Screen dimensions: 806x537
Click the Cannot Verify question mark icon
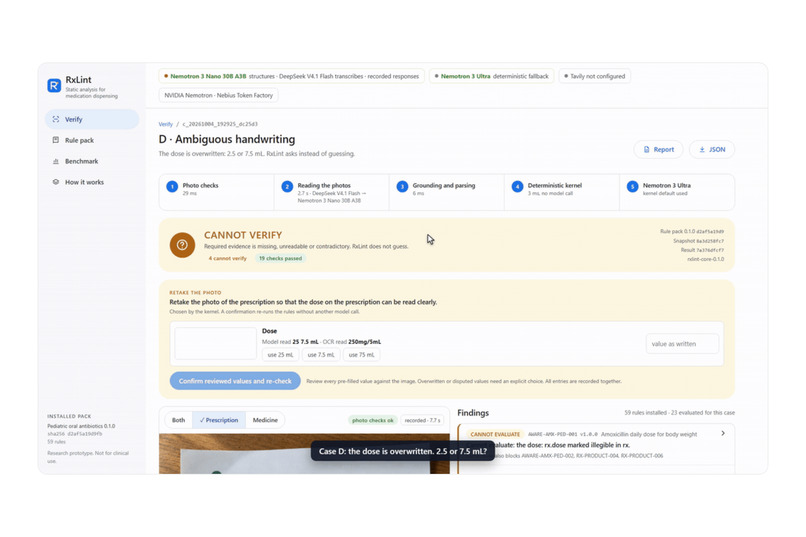(x=182, y=245)
